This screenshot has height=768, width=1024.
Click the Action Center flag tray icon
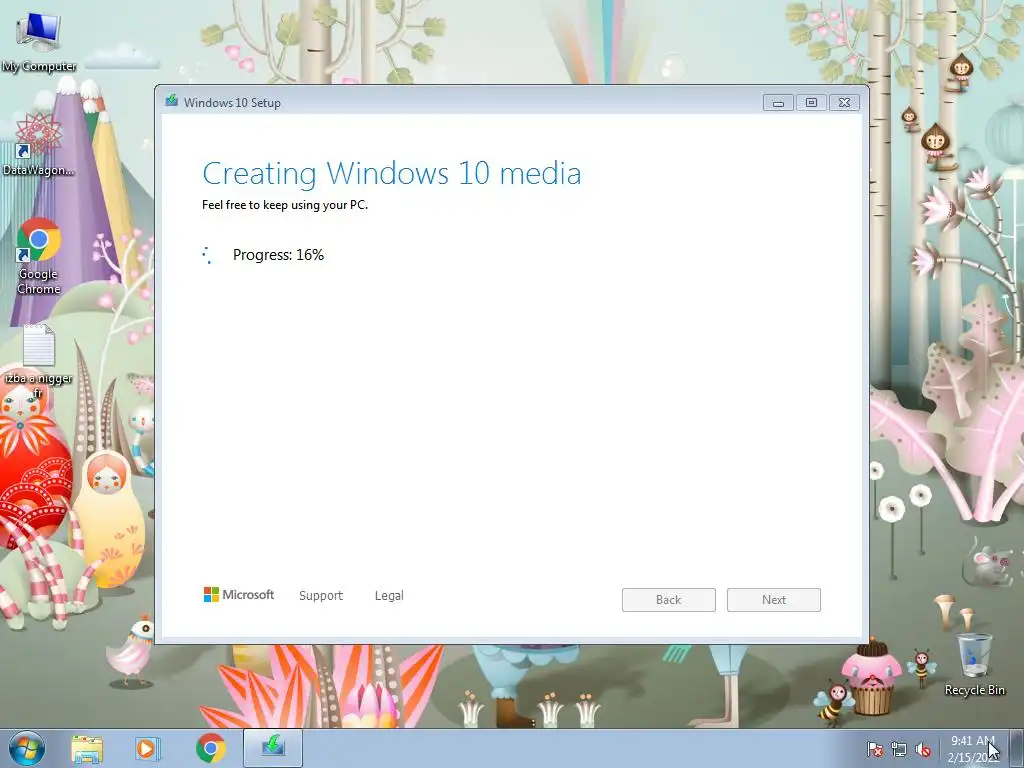[874, 750]
